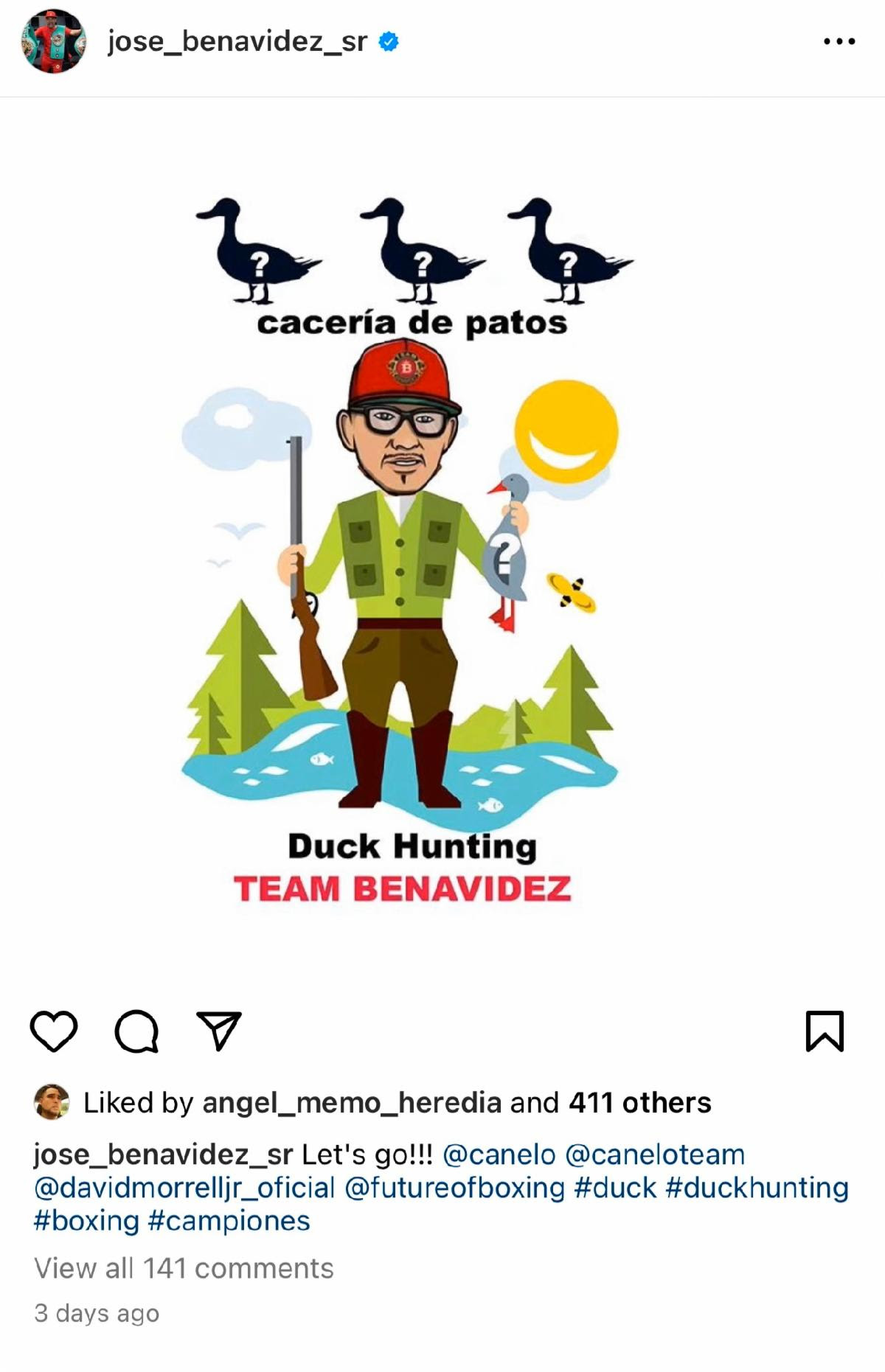This screenshot has height=1372, width=885.
Task: Tap the #boxing hashtag
Action: (x=86, y=1221)
